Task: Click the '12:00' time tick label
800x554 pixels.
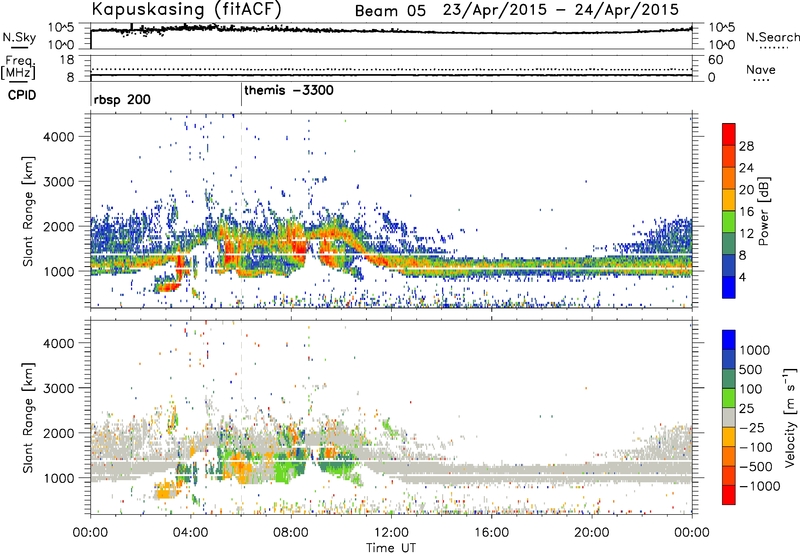Action: click(x=391, y=533)
